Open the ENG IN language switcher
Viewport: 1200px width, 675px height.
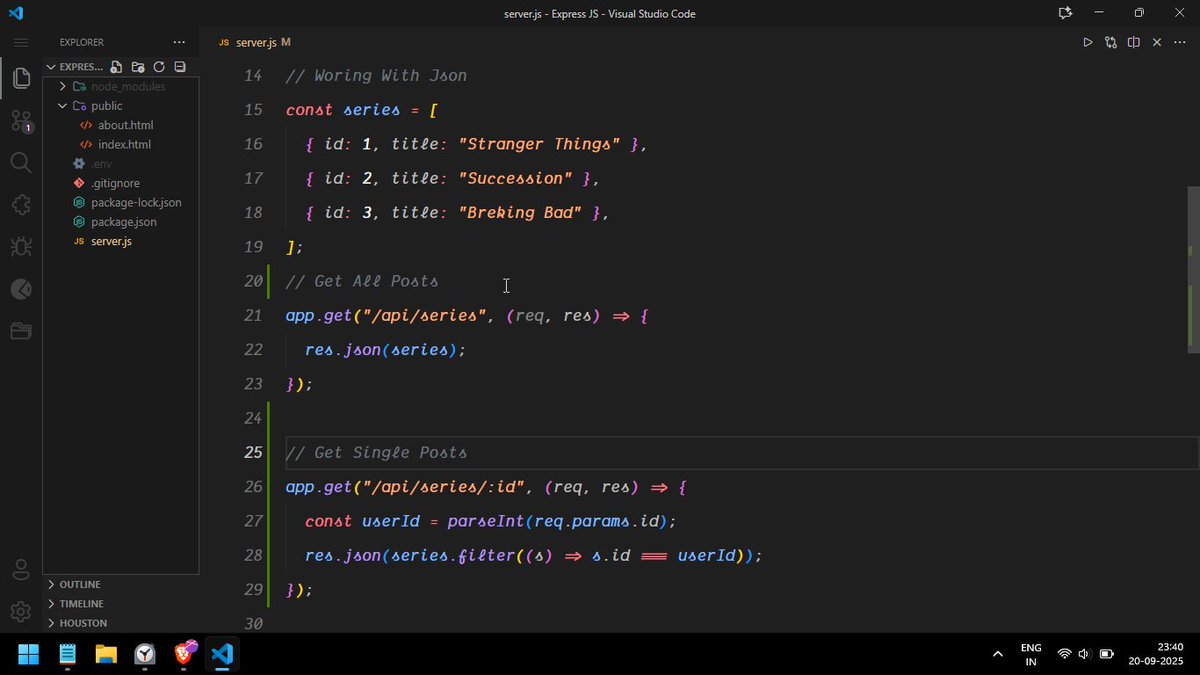tap(1031, 654)
